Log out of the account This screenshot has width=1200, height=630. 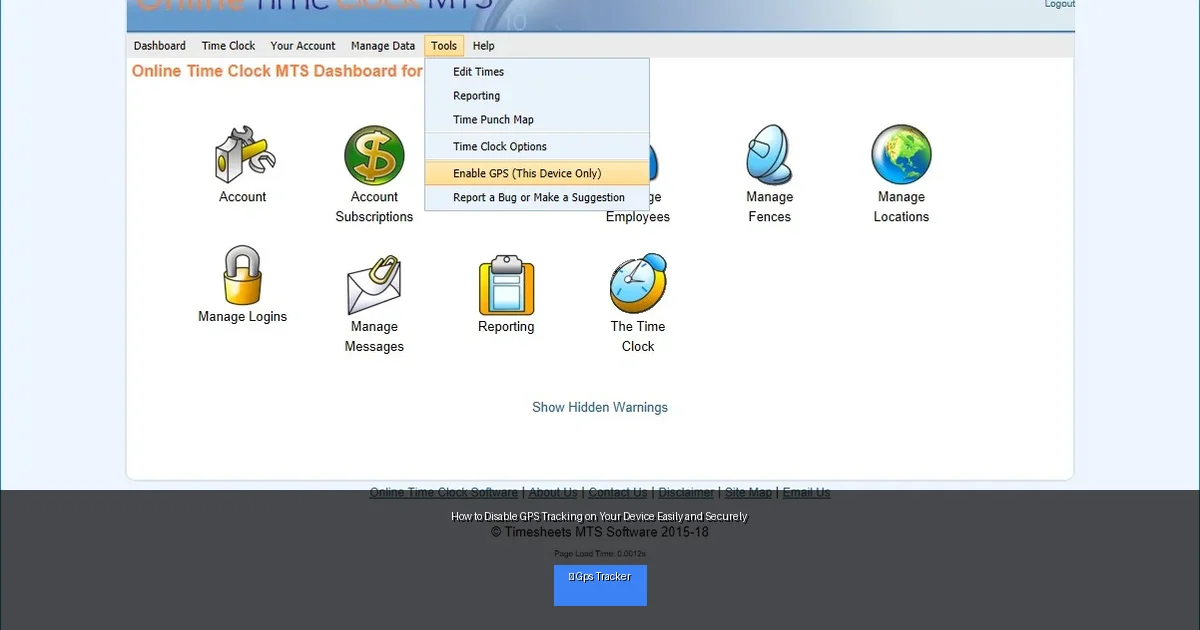pos(1059,4)
